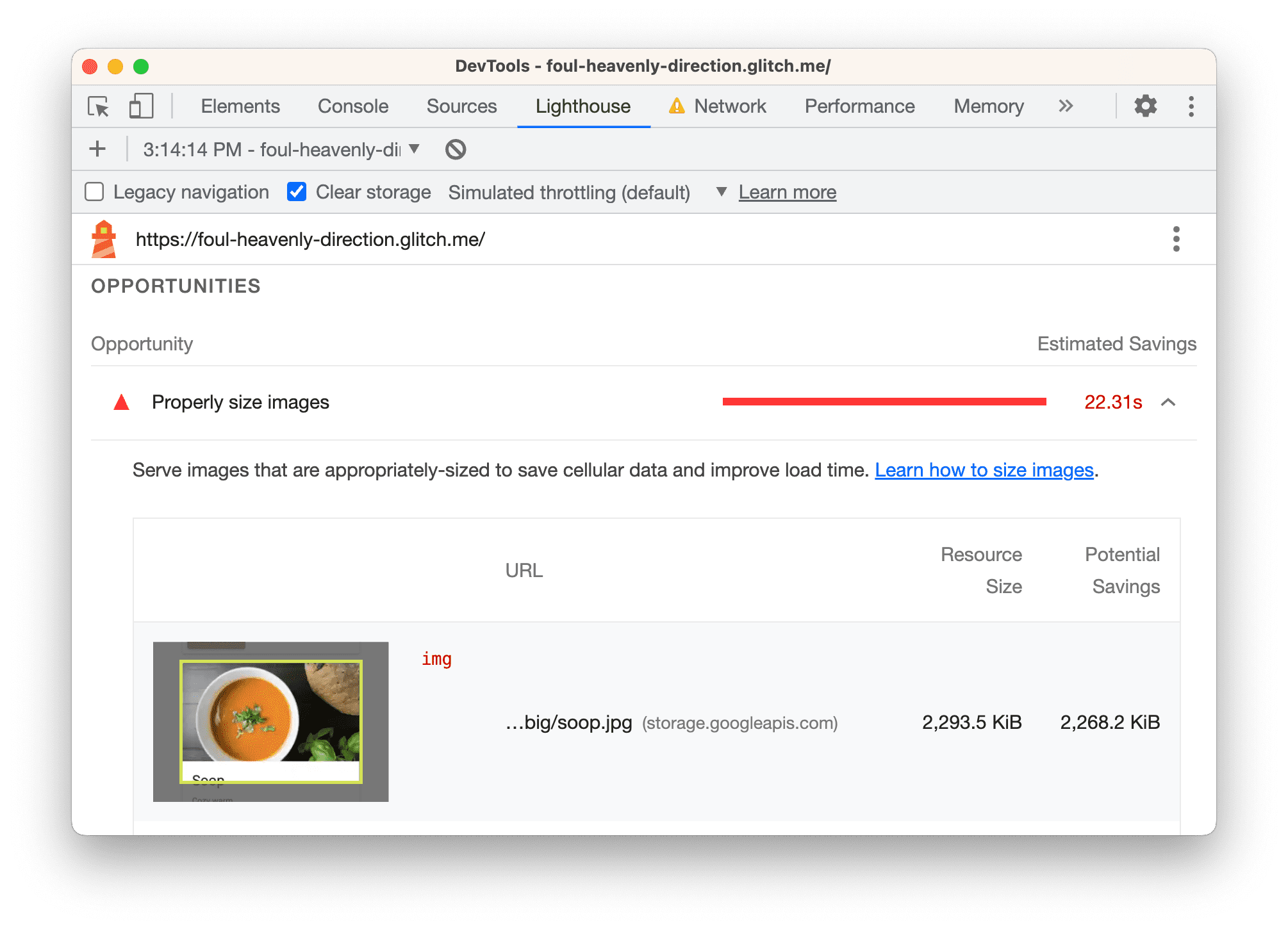The image size is (1288, 930).
Task: Click the DevTools more tabs chevron
Action: (1066, 106)
